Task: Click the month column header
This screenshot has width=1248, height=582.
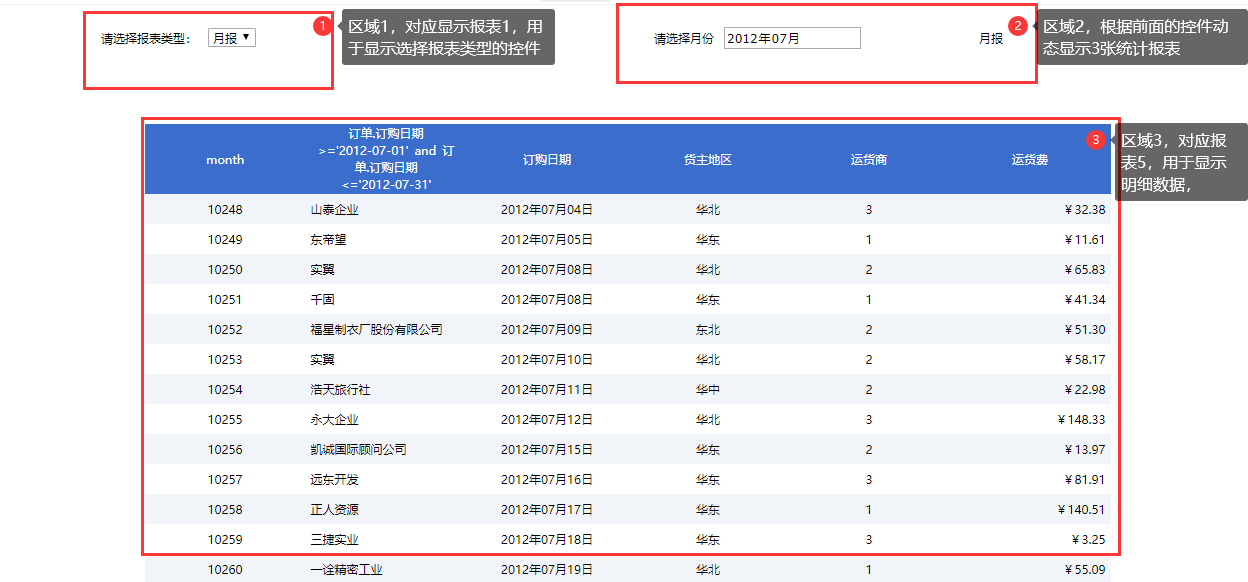Action: [x=225, y=160]
